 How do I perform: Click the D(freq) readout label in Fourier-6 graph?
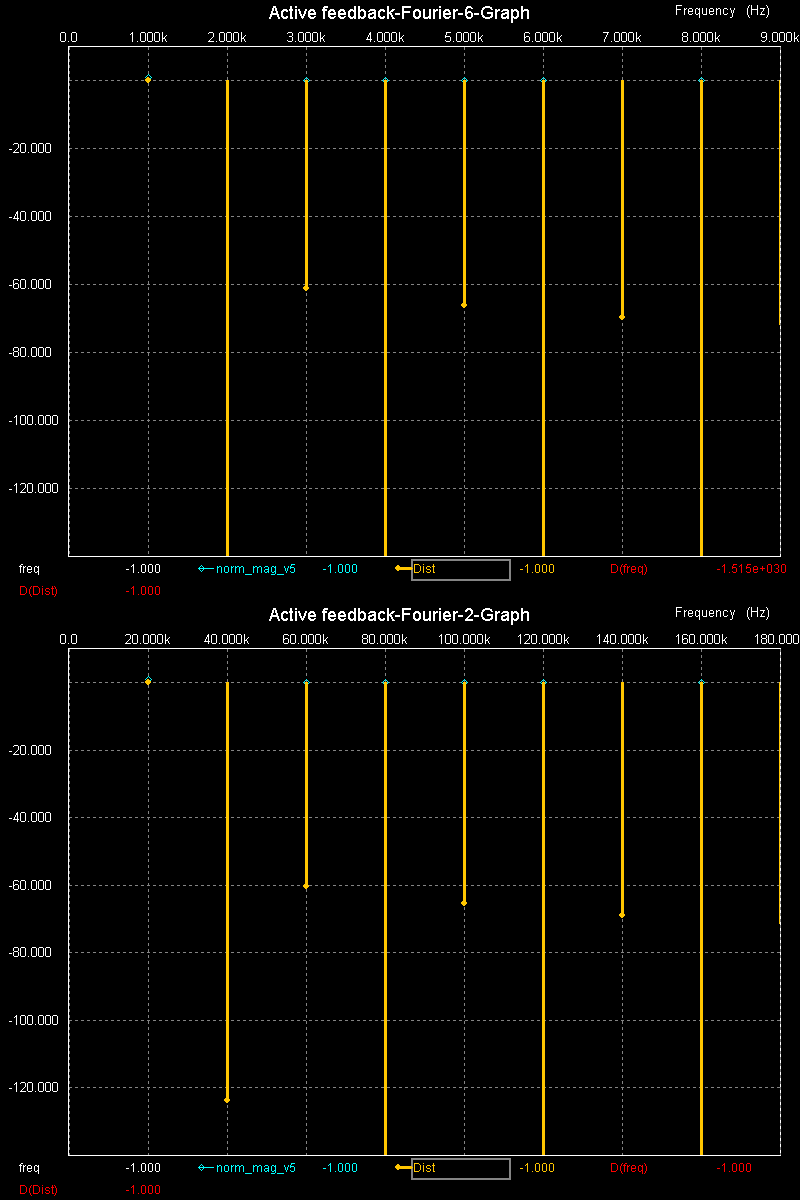tap(629, 569)
